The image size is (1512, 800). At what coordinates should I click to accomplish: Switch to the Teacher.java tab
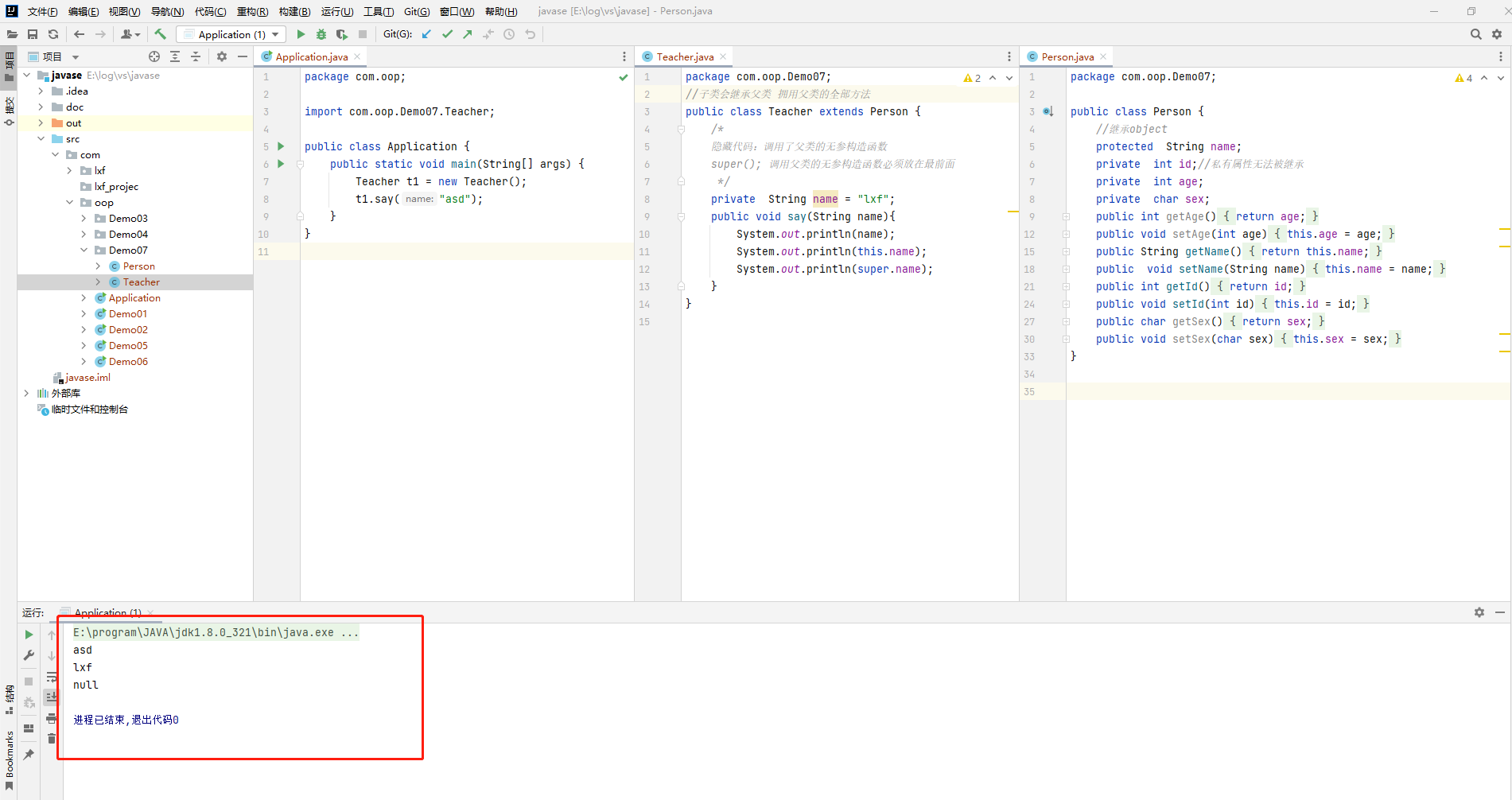[x=685, y=56]
